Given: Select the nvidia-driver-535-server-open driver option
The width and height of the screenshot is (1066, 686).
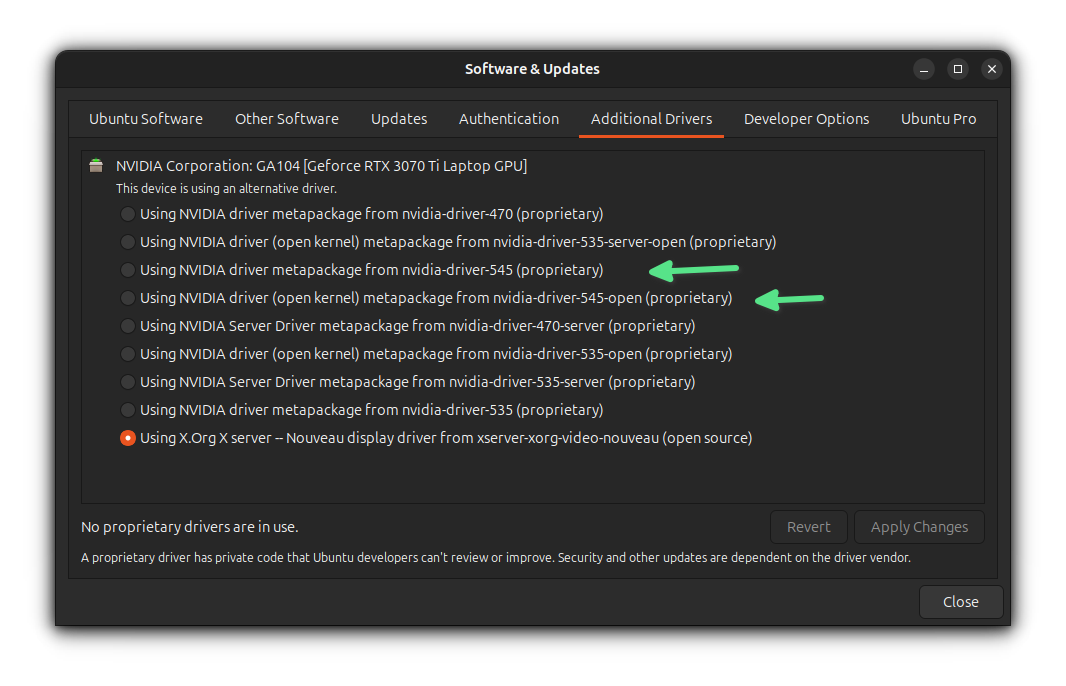Looking at the screenshot, I should 127,241.
